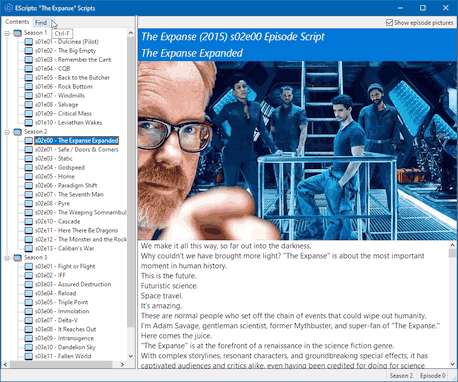Click the s01e03 Remember the Cant episode icon
The width and height of the screenshot is (458, 382).
coord(29,60)
